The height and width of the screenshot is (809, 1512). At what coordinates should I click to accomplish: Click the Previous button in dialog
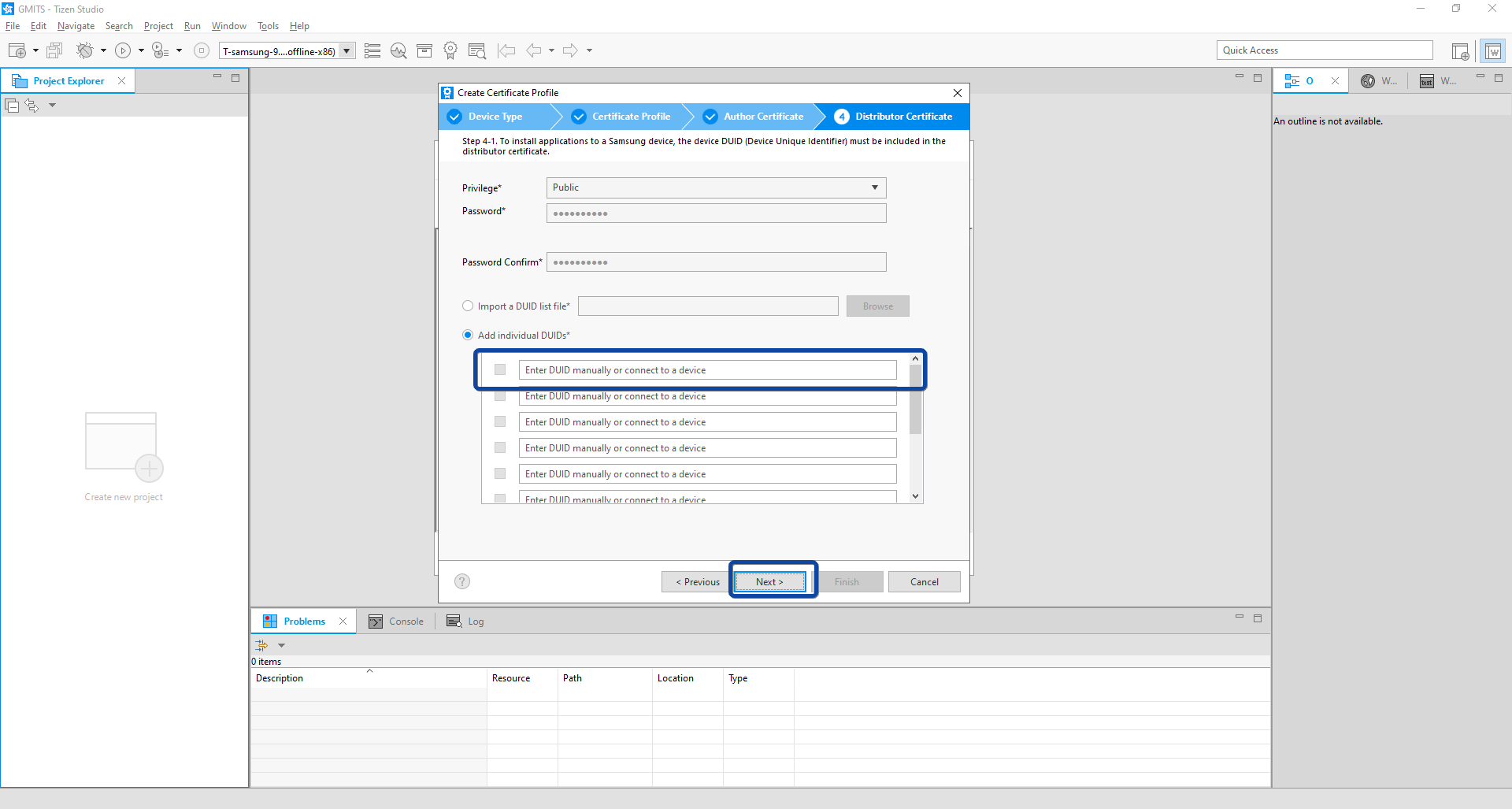pyautogui.click(x=698, y=582)
